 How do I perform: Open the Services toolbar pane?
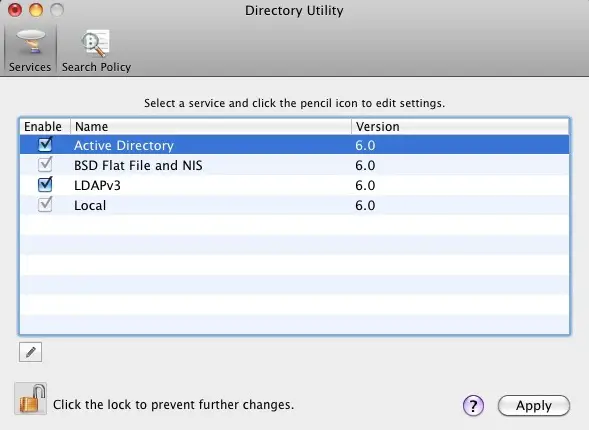pos(30,50)
